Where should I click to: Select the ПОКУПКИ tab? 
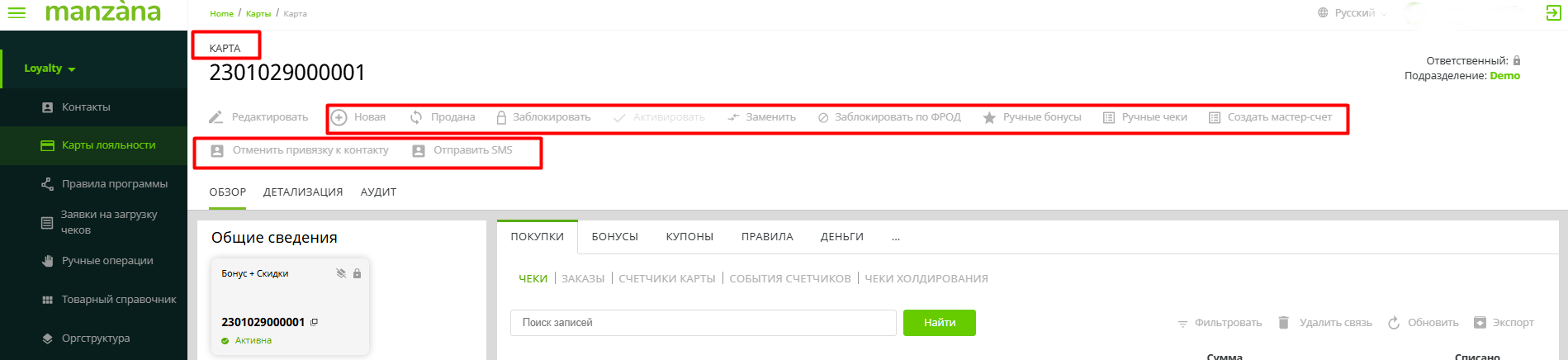[x=538, y=237]
